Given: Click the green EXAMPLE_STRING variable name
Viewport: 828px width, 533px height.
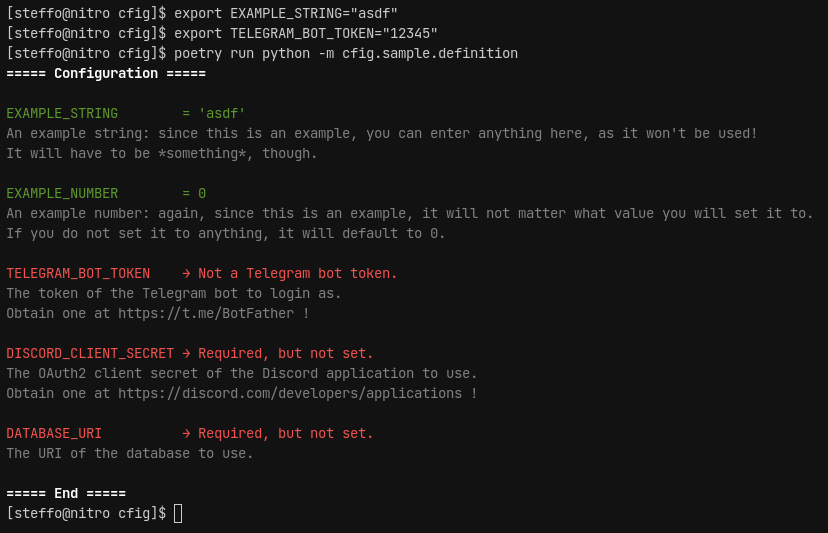Looking at the screenshot, I should tap(62, 114).
